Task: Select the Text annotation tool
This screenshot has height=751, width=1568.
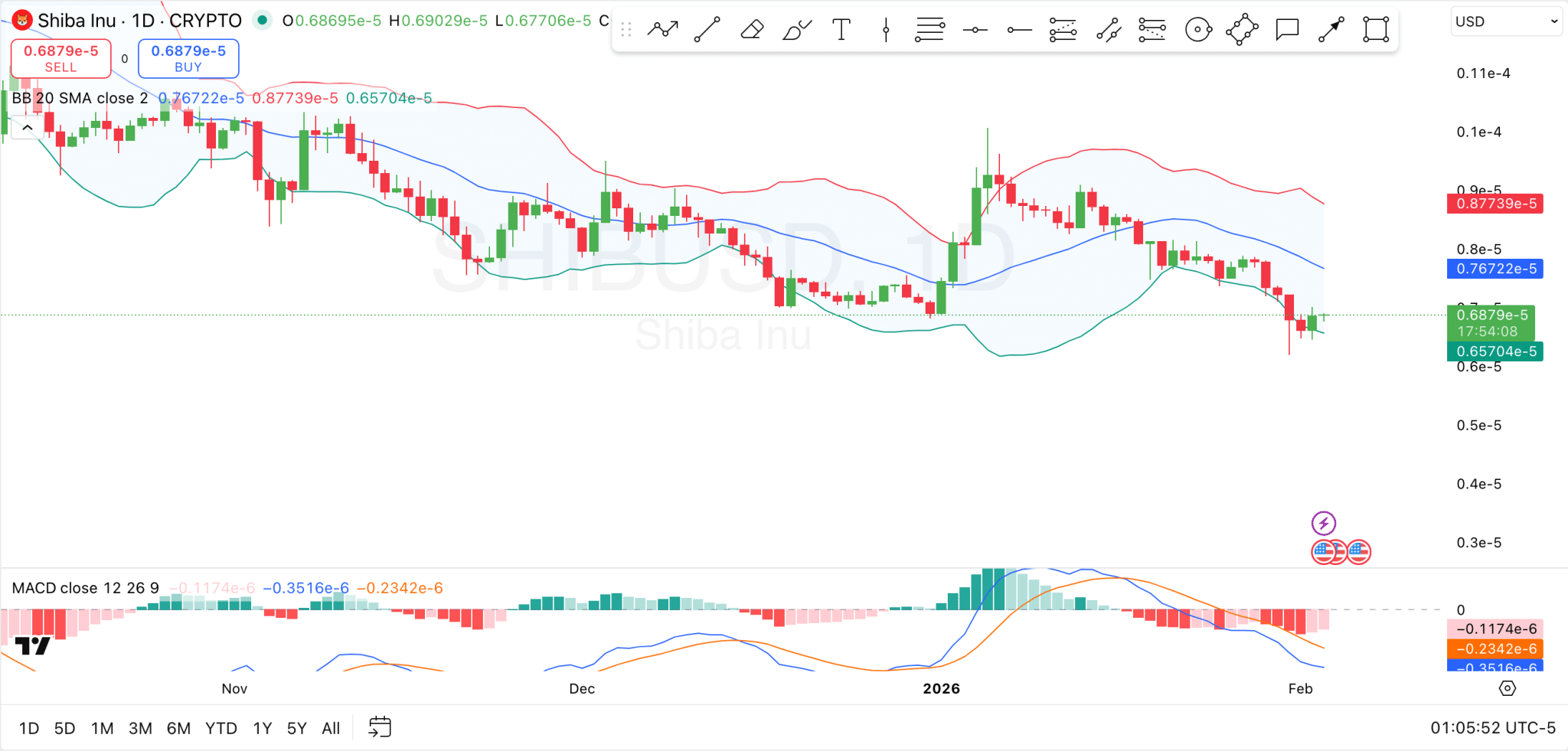Action: (841, 28)
